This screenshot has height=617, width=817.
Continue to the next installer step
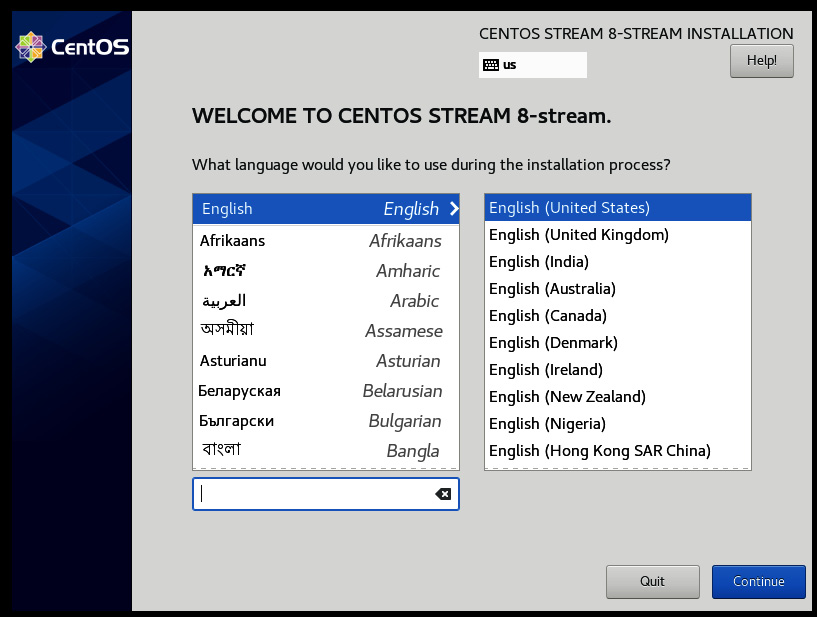click(x=759, y=582)
